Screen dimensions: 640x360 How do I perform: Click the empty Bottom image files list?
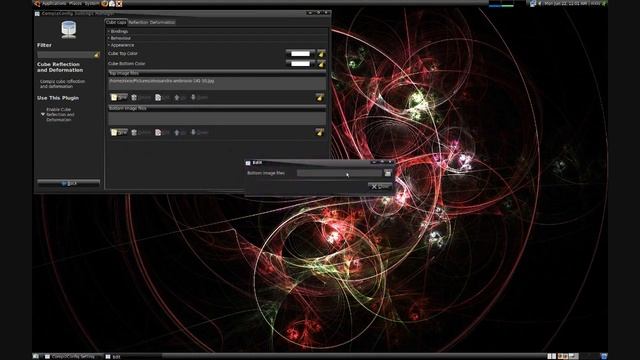217,119
